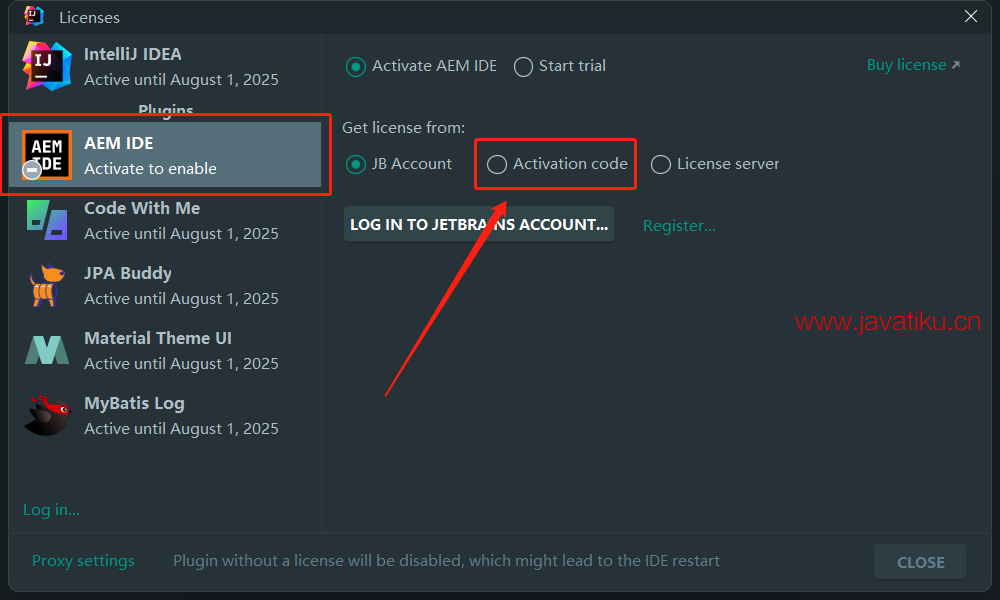1000x600 pixels.
Task: Select the MyBatis Log entry
Action: click(165, 416)
